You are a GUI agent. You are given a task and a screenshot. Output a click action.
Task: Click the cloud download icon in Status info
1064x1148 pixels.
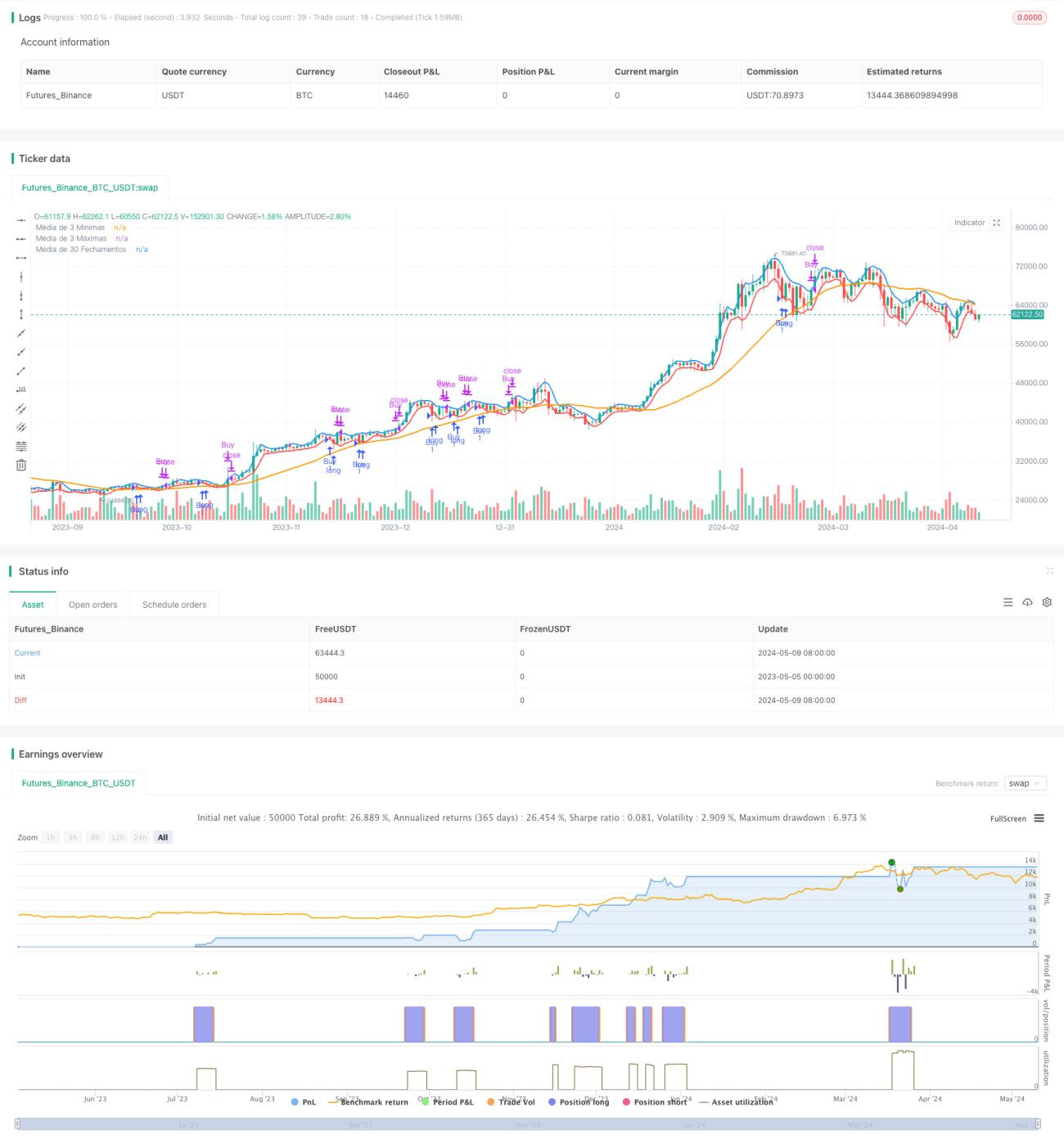1027,602
